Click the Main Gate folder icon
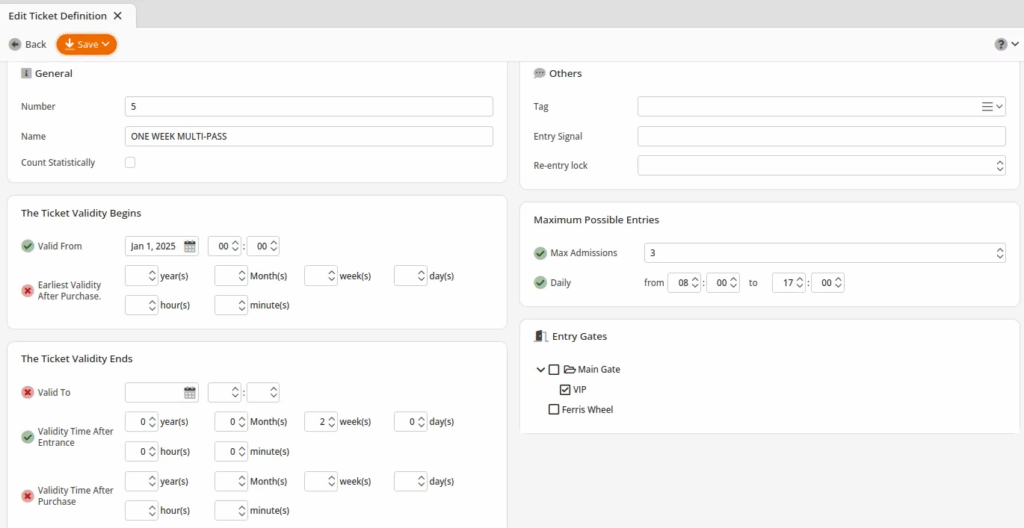Viewport: 1024px width, 528px height. (x=569, y=369)
